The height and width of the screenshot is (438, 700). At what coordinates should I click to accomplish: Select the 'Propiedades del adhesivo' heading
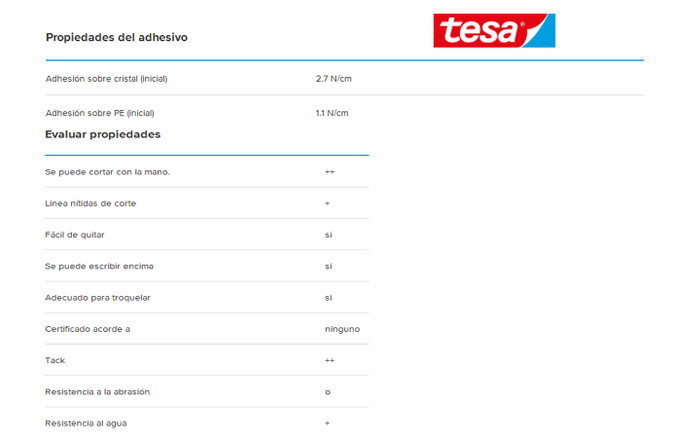click(x=117, y=37)
